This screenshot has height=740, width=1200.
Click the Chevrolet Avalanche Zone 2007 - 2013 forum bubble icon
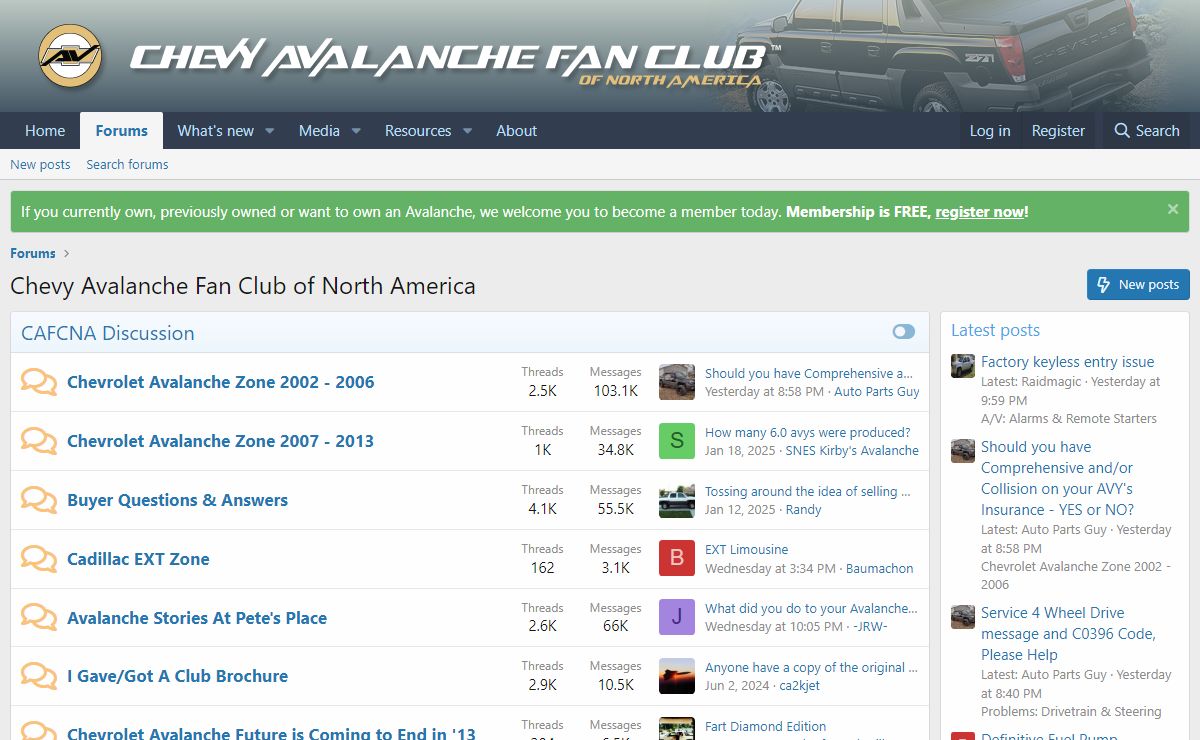[x=39, y=441]
